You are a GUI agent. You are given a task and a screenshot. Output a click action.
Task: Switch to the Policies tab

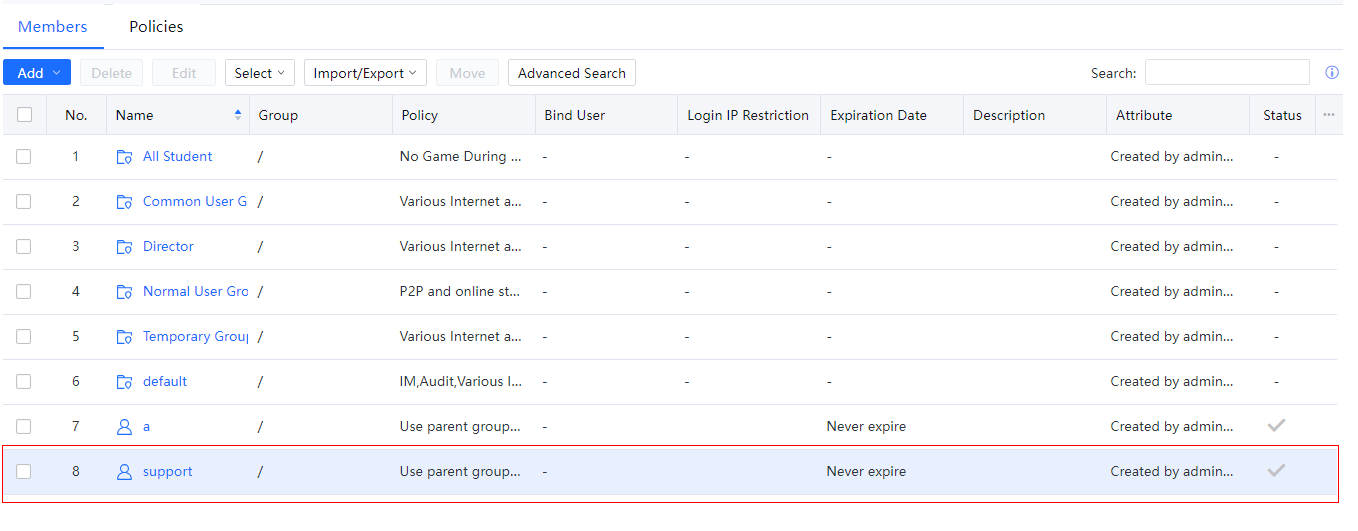click(x=156, y=27)
